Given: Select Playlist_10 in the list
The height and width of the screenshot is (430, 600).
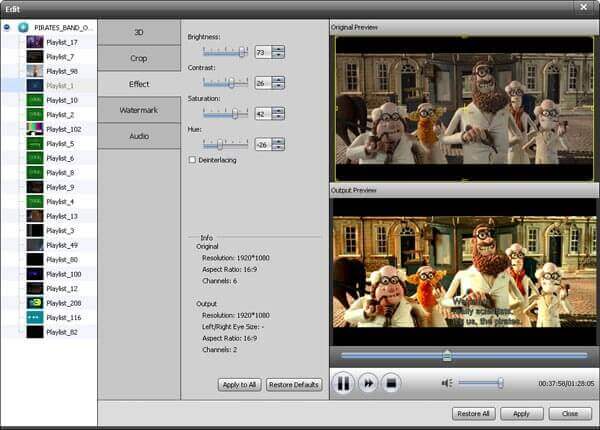Looking at the screenshot, I should [x=62, y=100].
